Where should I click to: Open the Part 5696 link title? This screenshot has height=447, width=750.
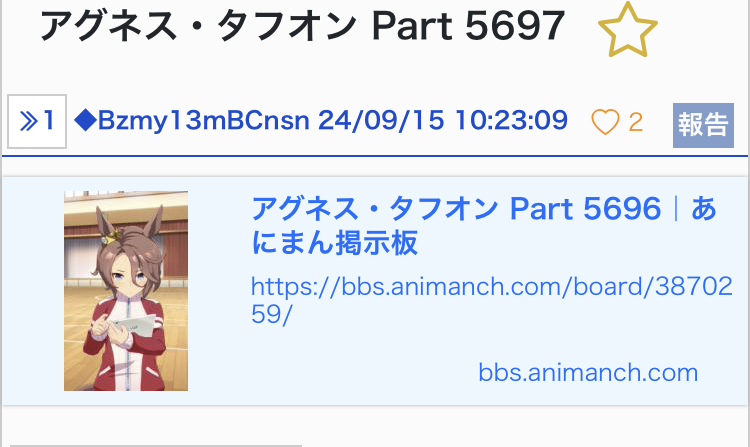click(484, 225)
